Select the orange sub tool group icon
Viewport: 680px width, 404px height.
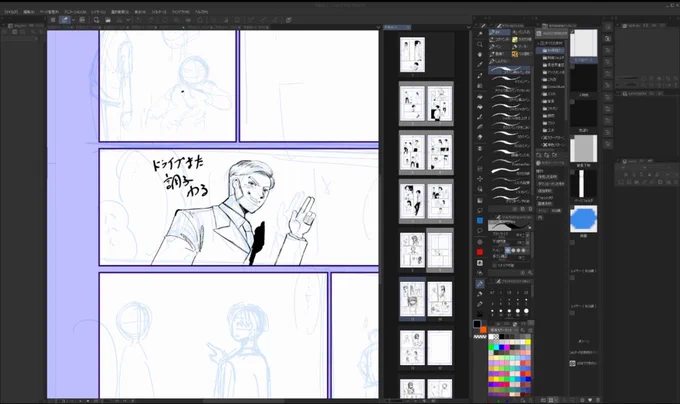point(515,54)
